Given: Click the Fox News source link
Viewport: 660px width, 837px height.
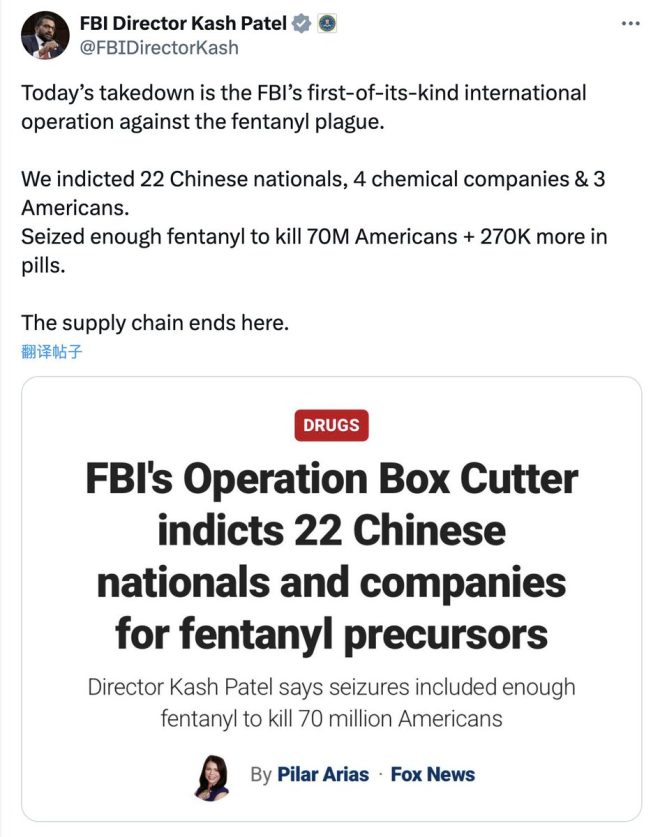Looking at the screenshot, I should pyautogui.click(x=433, y=775).
